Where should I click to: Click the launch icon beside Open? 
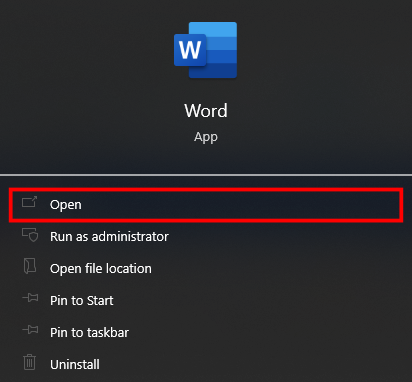point(29,202)
